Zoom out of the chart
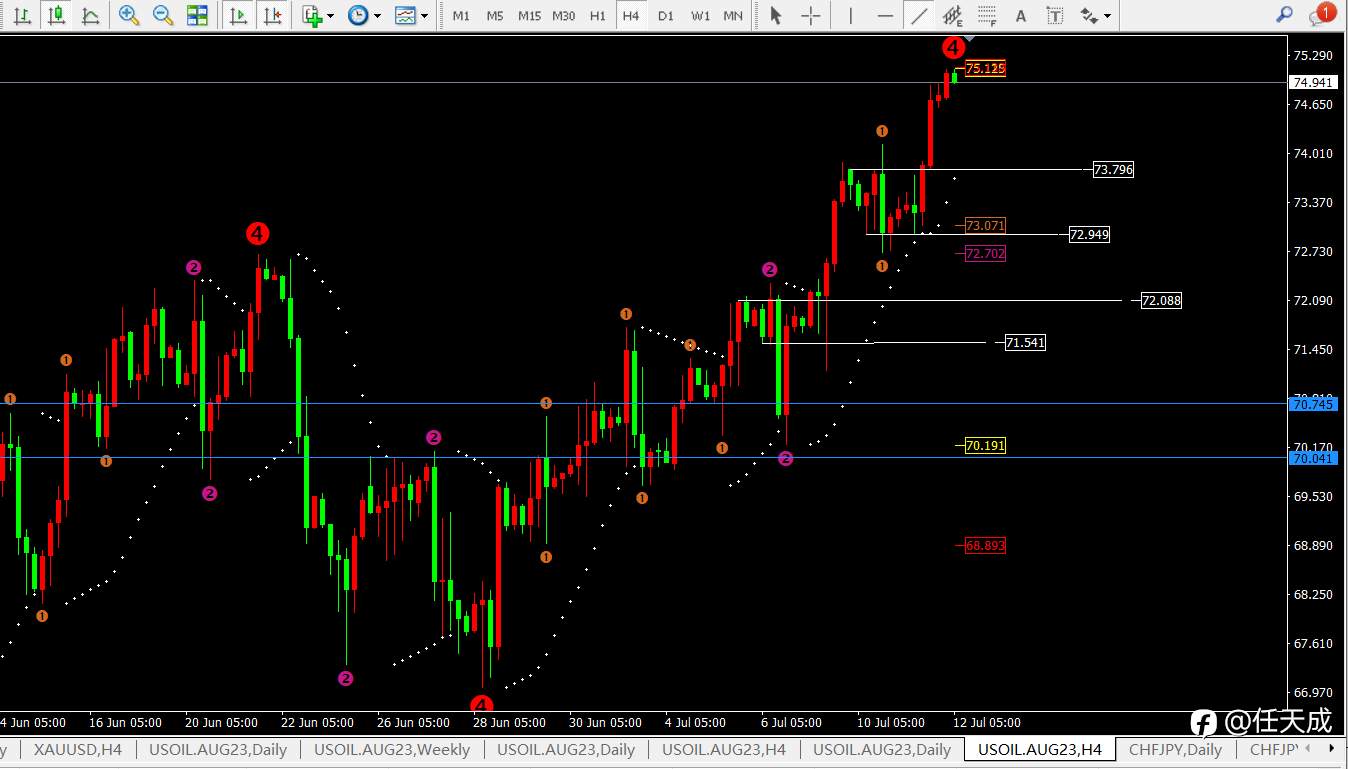 click(163, 15)
